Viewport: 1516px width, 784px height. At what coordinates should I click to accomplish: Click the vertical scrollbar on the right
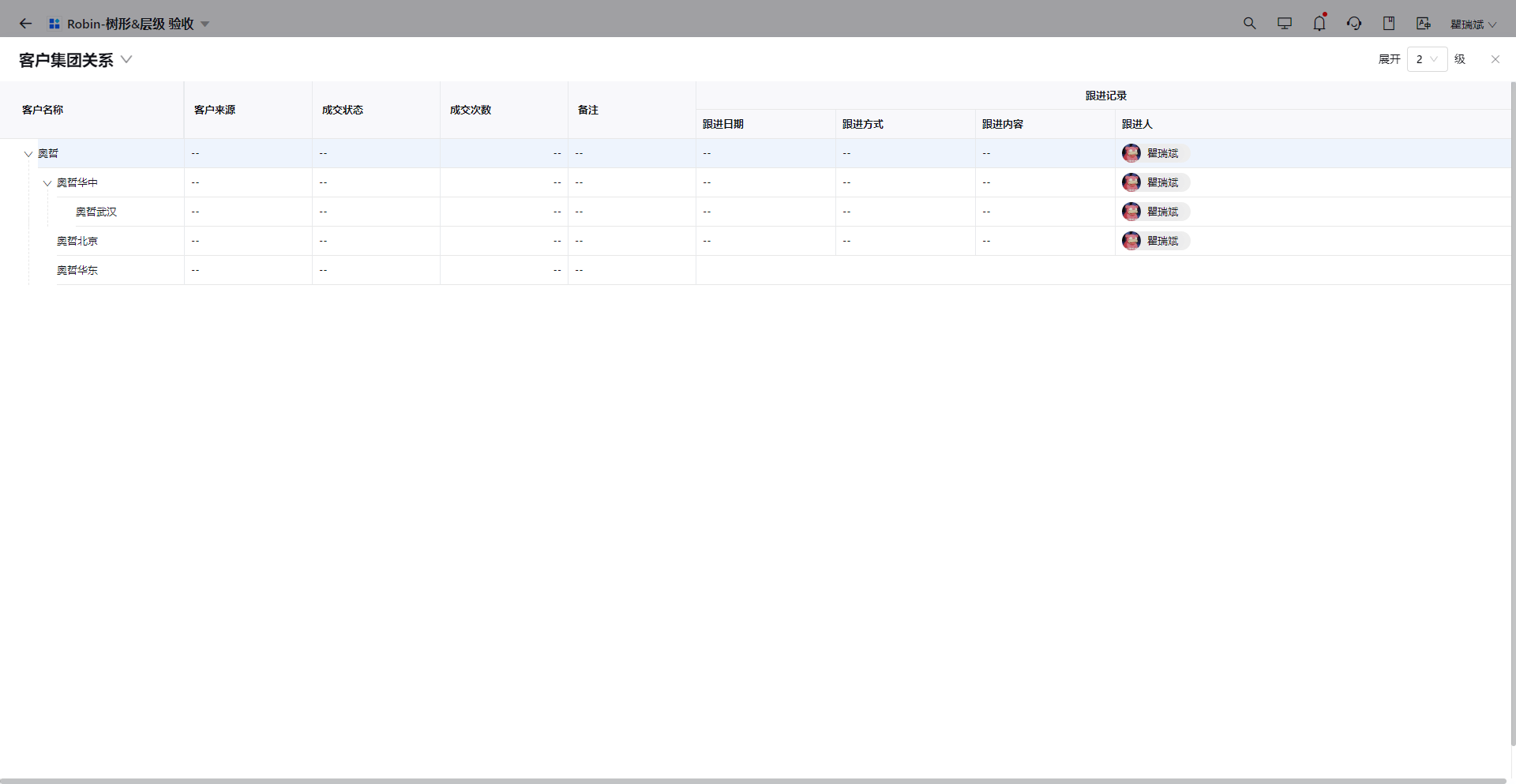pos(1513,414)
